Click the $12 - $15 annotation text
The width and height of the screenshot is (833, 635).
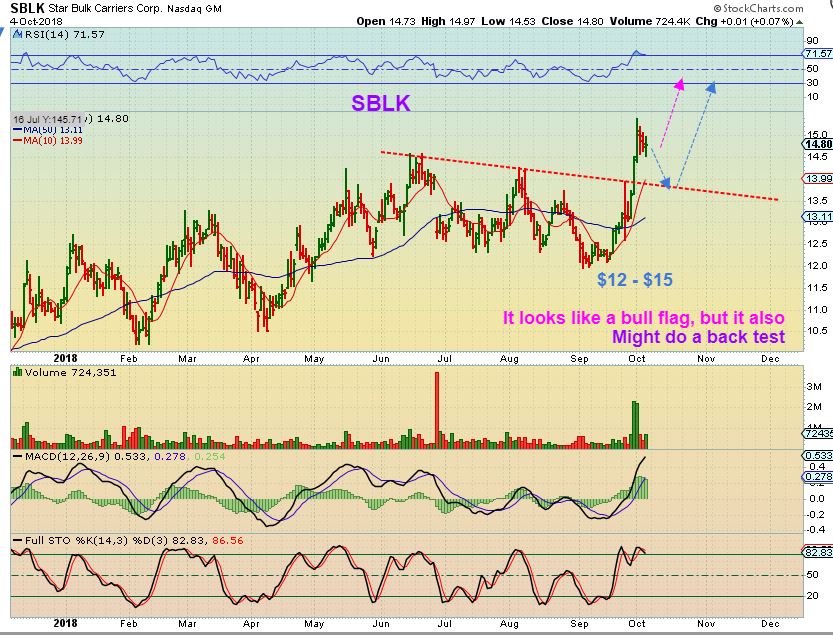635,280
